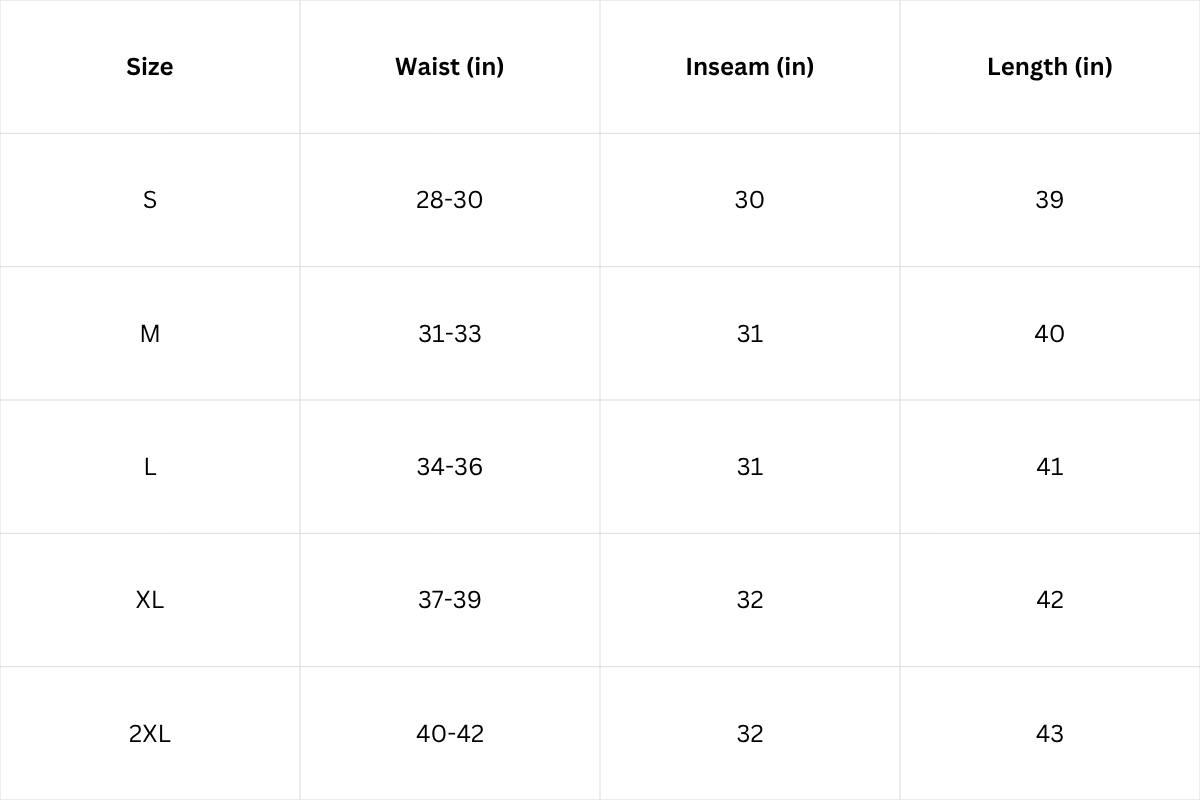The image size is (1200, 800).
Task: Select the inseam cell in the M row
Action: coord(750,333)
